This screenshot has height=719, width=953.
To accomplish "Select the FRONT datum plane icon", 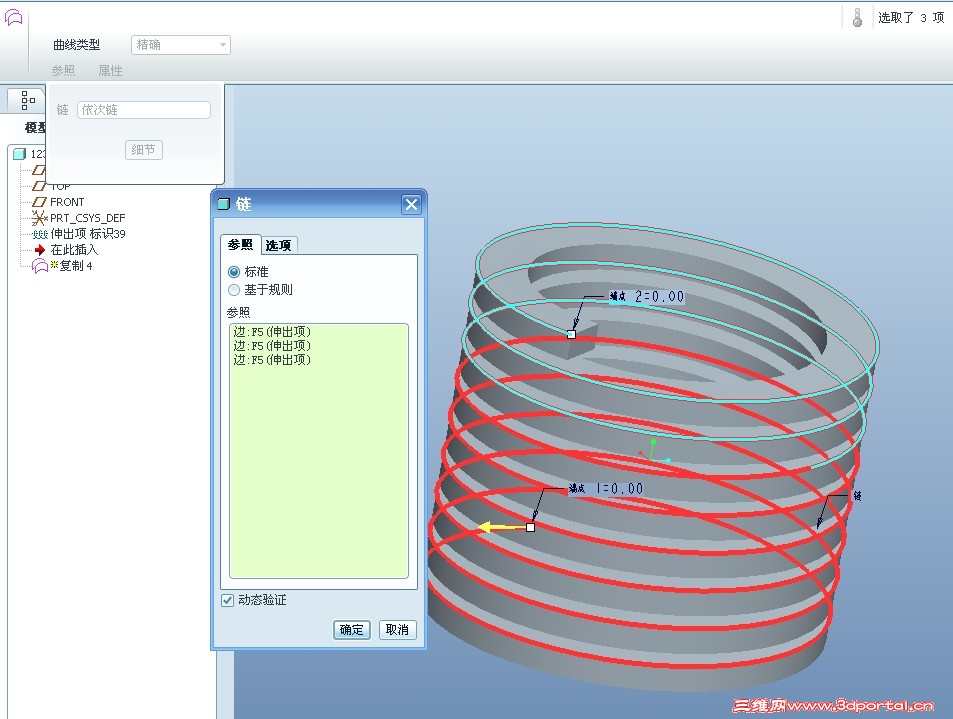I will tap(40, 202).
